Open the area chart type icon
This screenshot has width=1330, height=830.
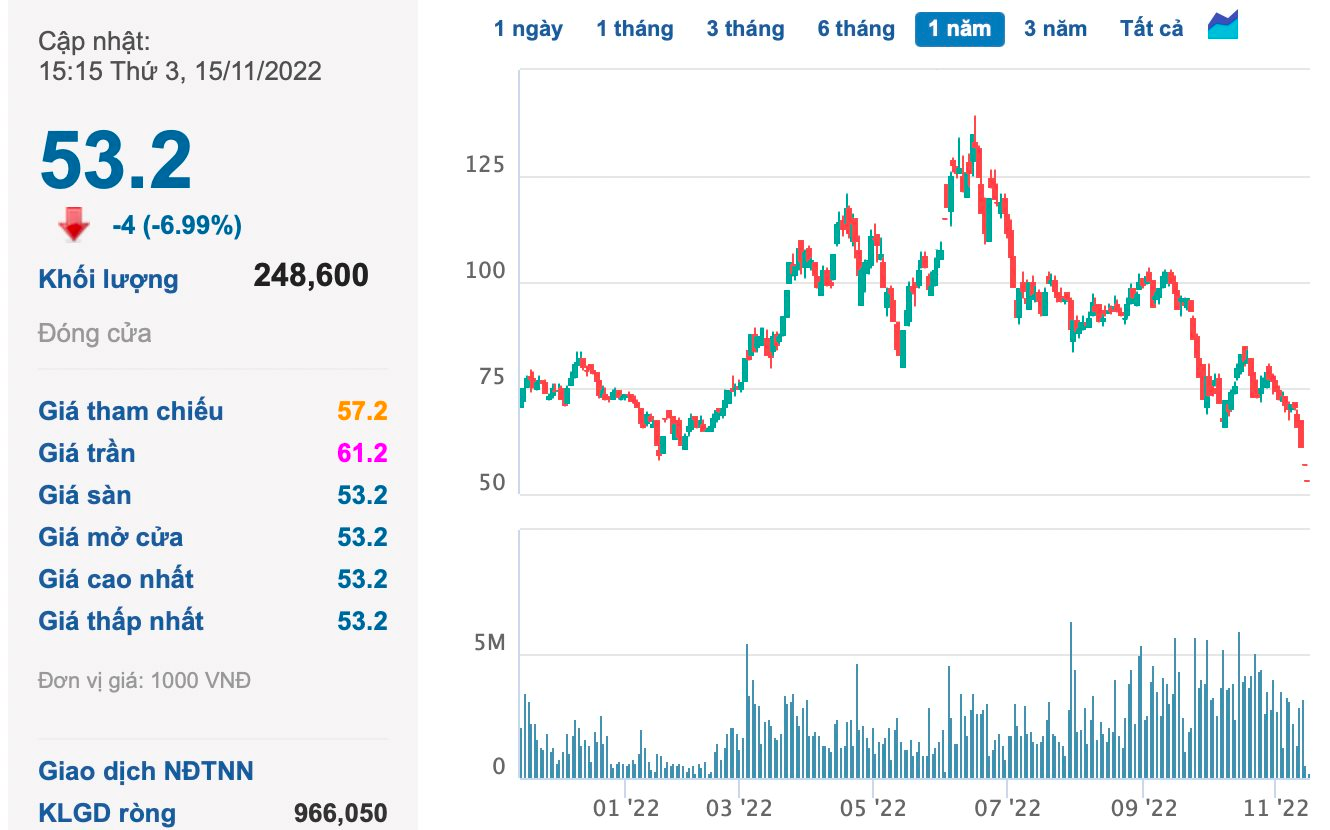coord(1223,27)
